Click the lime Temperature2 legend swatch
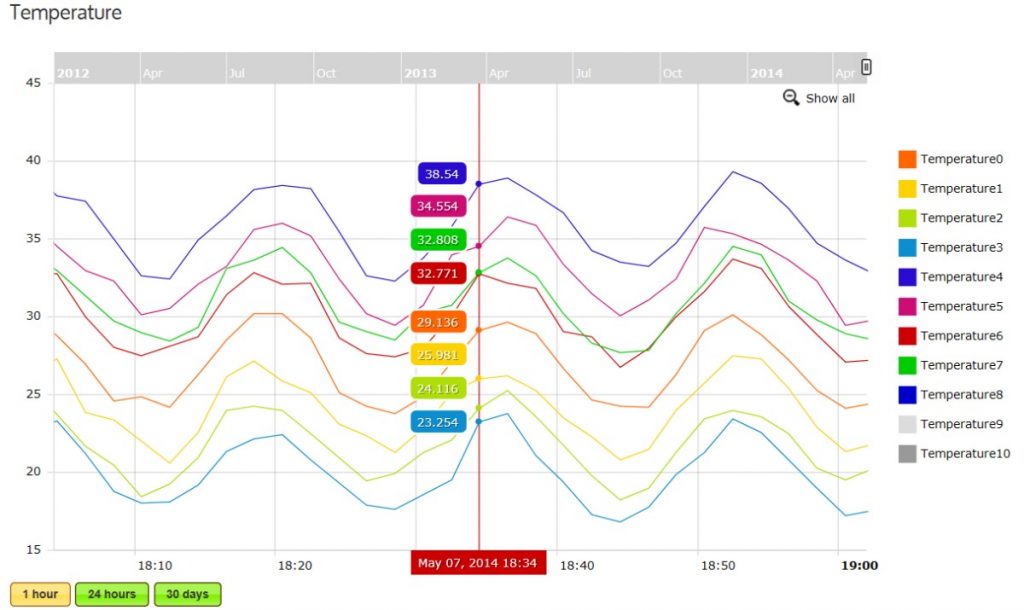The height and width of the screenshot is (610, 1024). (x=907, y=218)
